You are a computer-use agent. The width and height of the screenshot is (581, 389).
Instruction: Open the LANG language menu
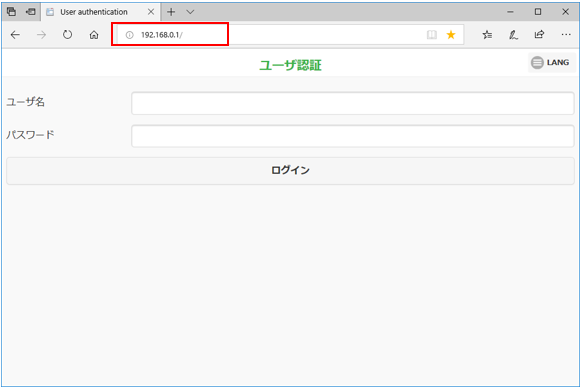[x=551, y=62]
